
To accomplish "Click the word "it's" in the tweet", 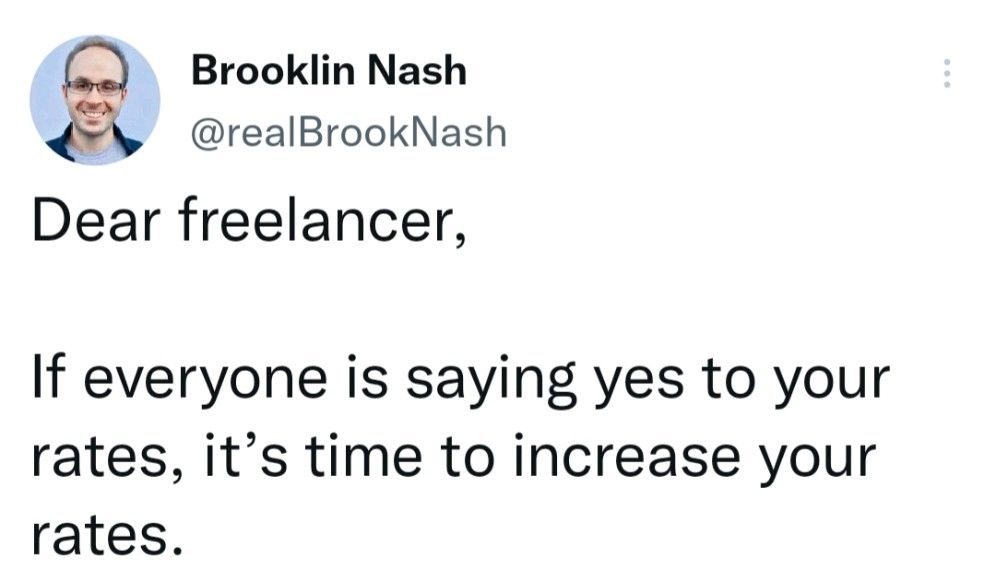I will click(246, 456).
